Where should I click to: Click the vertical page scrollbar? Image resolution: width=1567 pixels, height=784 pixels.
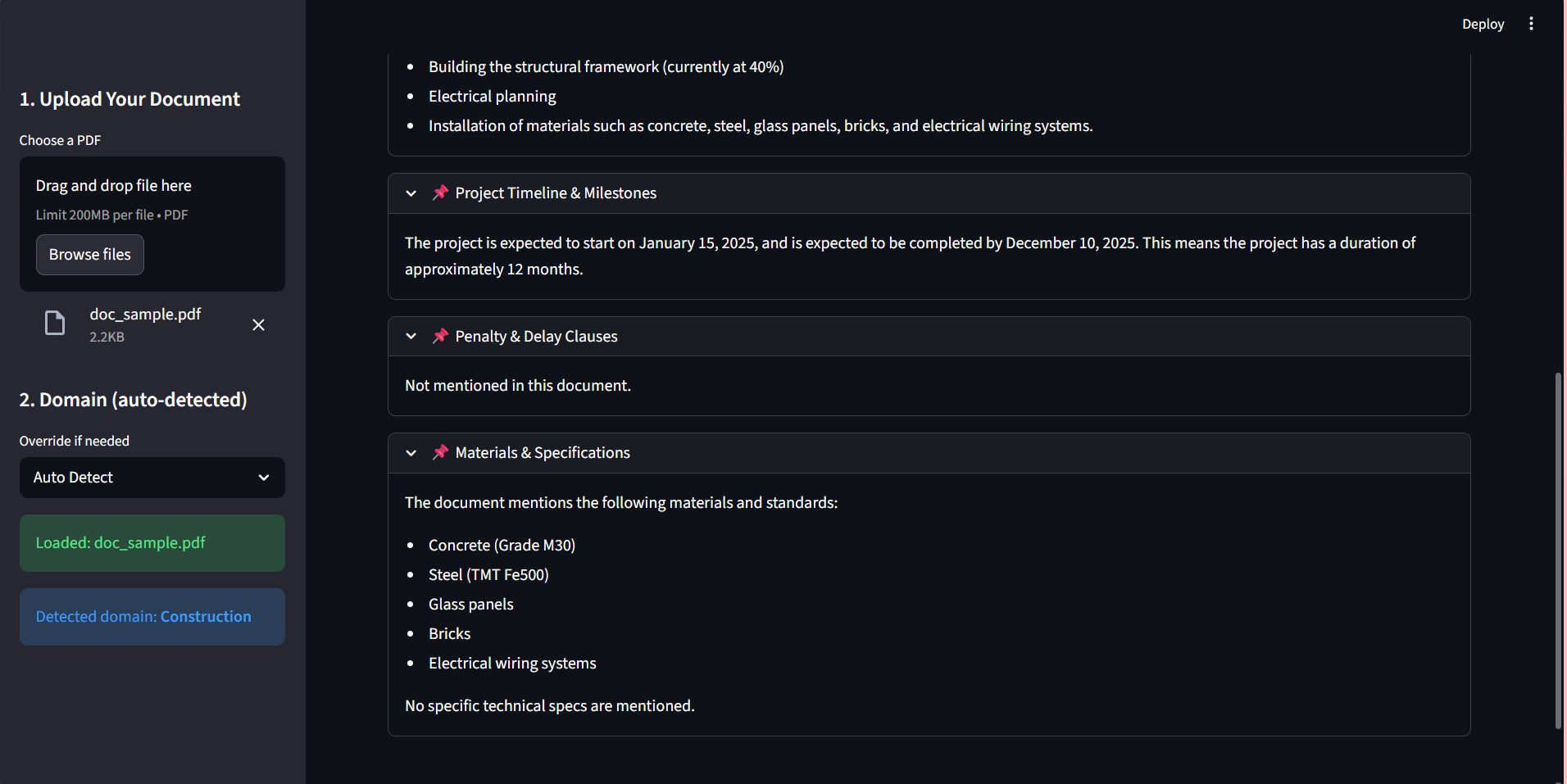click(1558, 549)
